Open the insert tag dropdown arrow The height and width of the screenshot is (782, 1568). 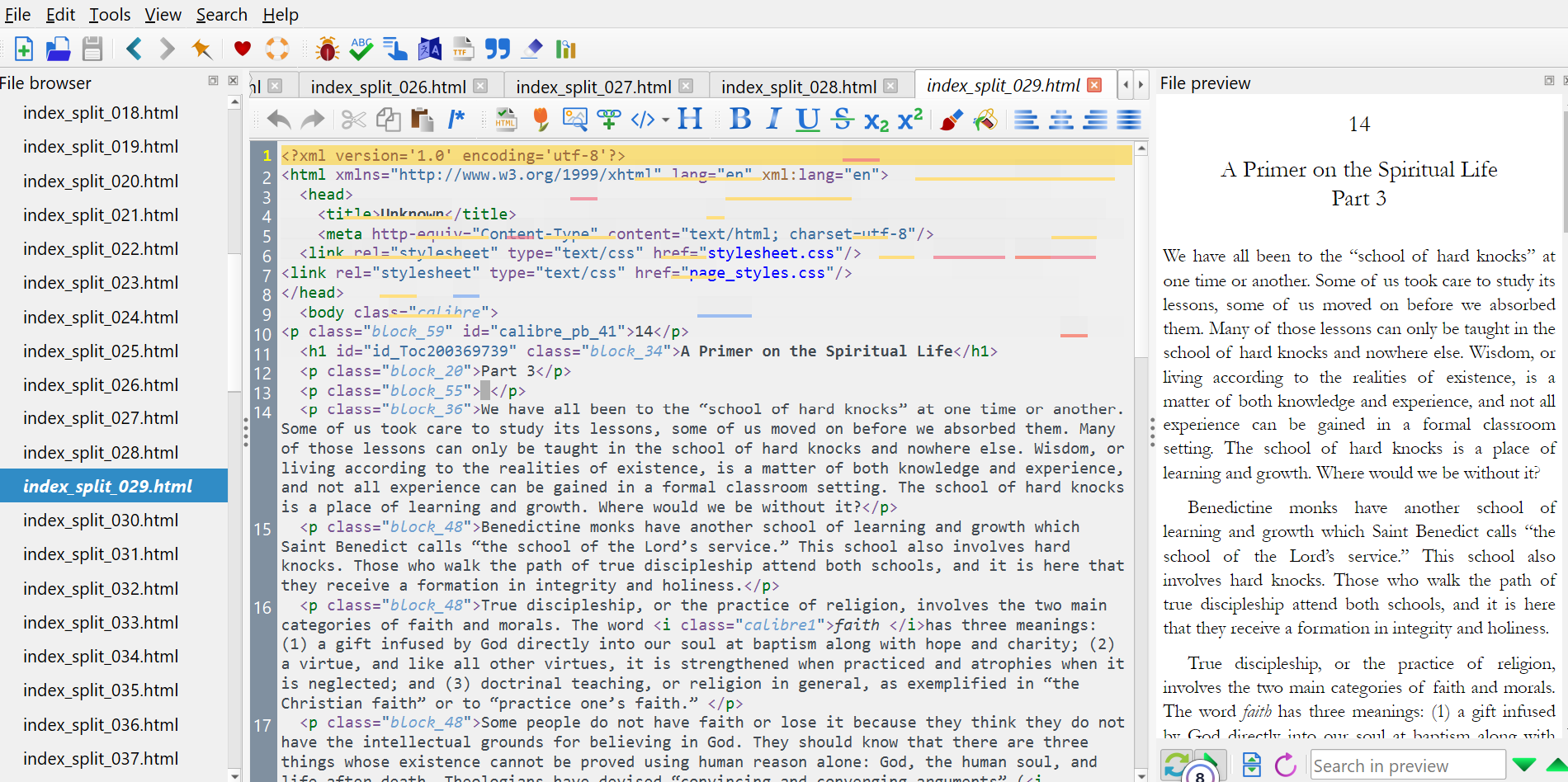[665, 120]
